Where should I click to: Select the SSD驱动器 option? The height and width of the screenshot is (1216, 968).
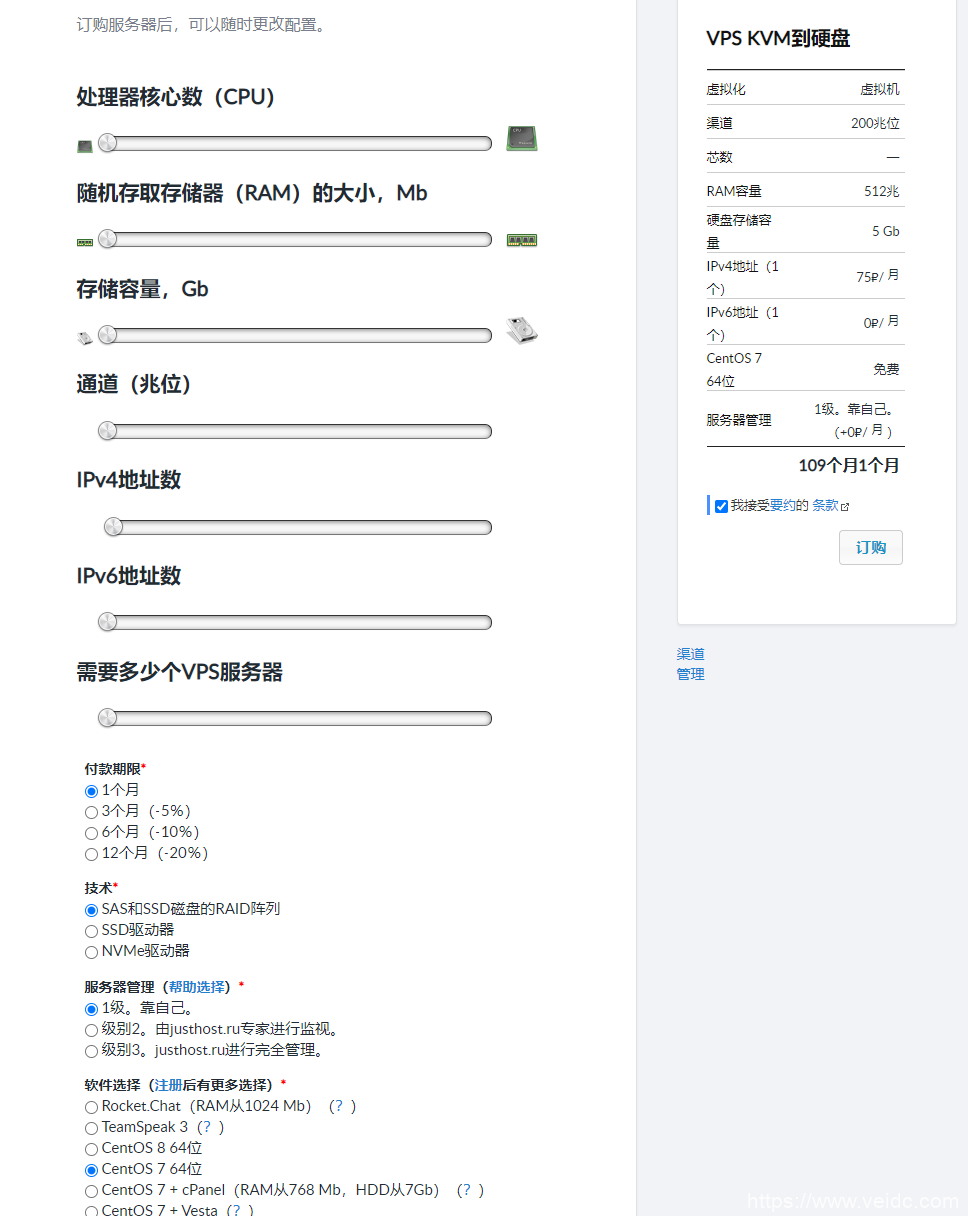(x=92, y=931)
